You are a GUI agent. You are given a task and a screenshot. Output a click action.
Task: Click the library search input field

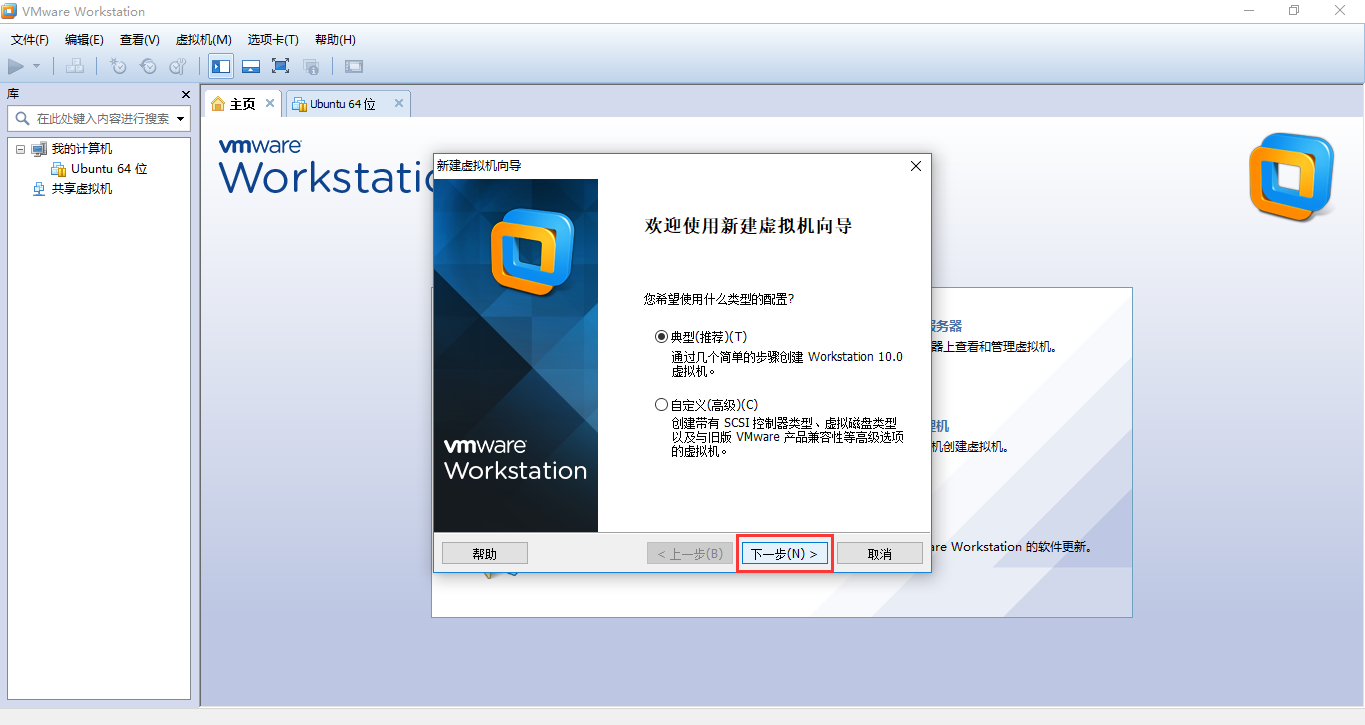coord(98,118)
